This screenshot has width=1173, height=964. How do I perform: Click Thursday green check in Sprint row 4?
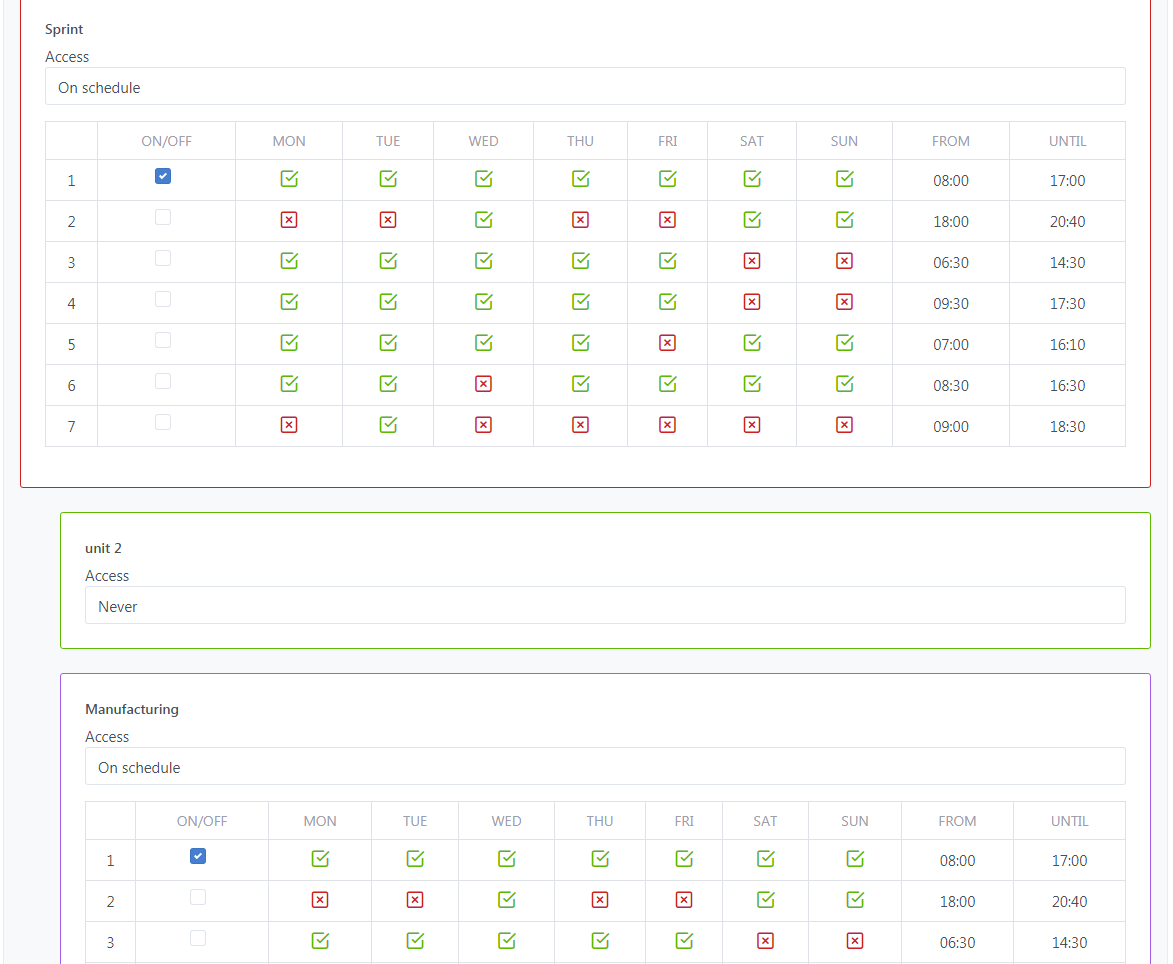pyautogui.click(x=580, y=302)
